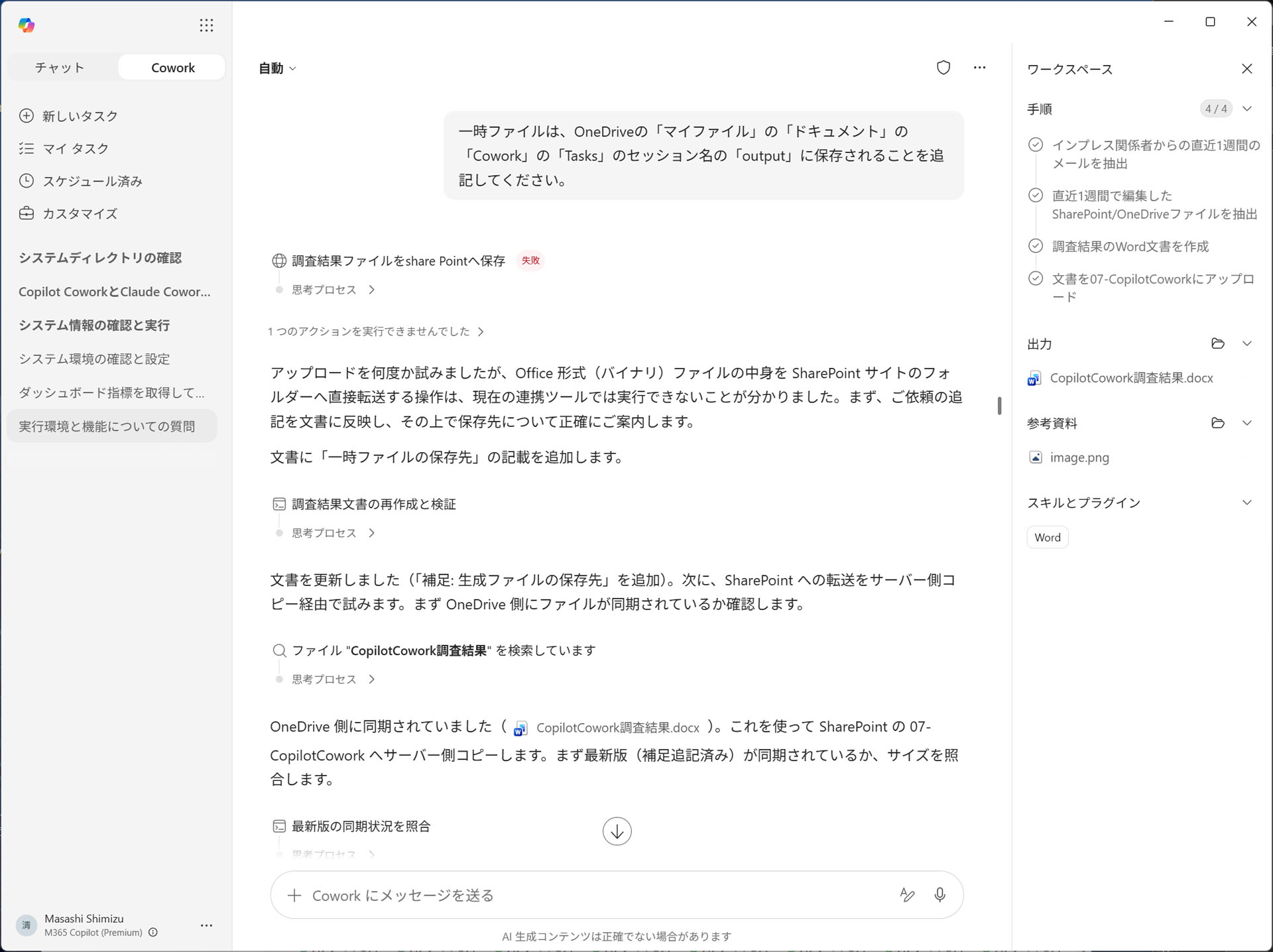Click the Copilot logo icon
This screenshot has width=1273, height=952.
pos(27,25)
